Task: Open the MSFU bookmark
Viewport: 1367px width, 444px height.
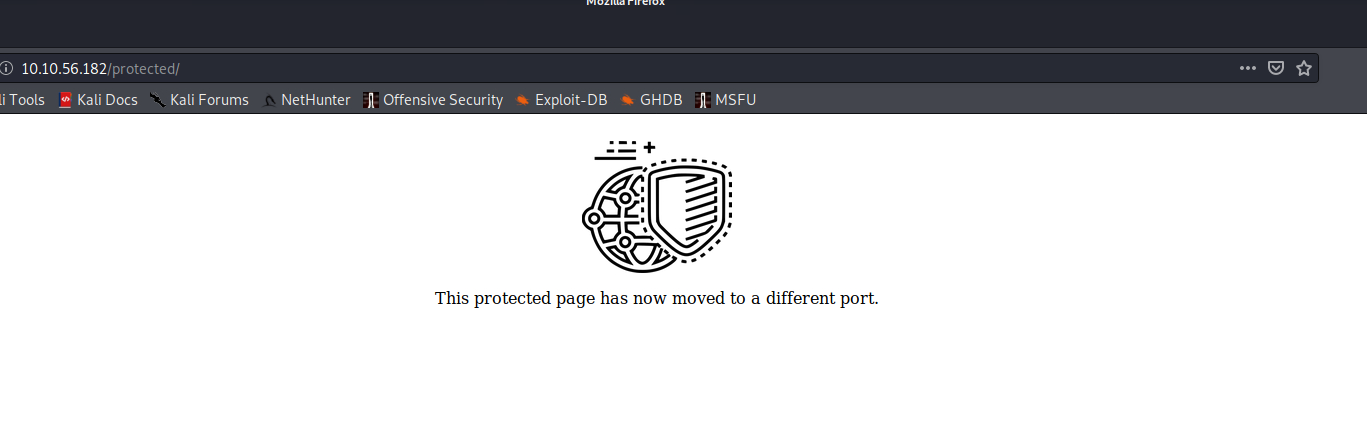Action: coord(726,100)
